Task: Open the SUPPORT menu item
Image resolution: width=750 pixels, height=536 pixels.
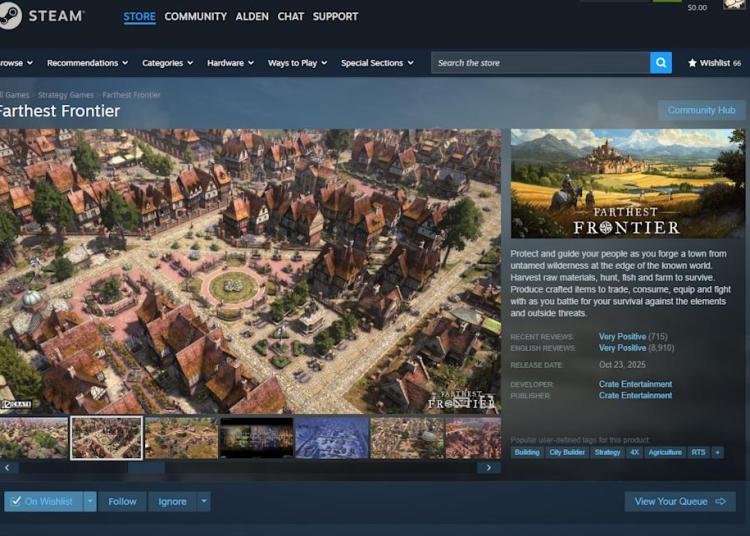Action: (x=335, y=16)
